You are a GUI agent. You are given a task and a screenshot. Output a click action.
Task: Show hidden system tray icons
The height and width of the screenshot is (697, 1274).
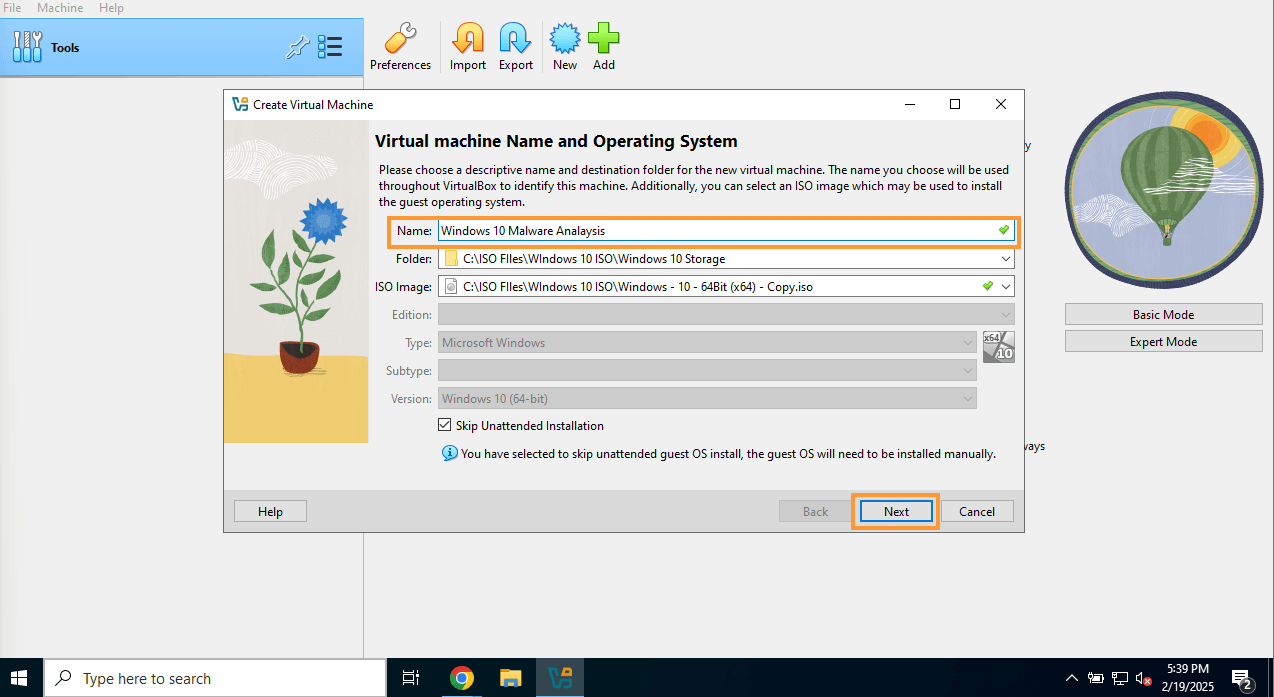point(1071,678)
